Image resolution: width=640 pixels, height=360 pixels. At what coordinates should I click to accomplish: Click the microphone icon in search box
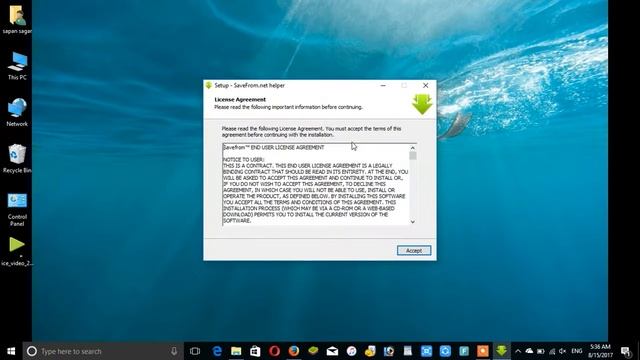[x=174, y=351]
